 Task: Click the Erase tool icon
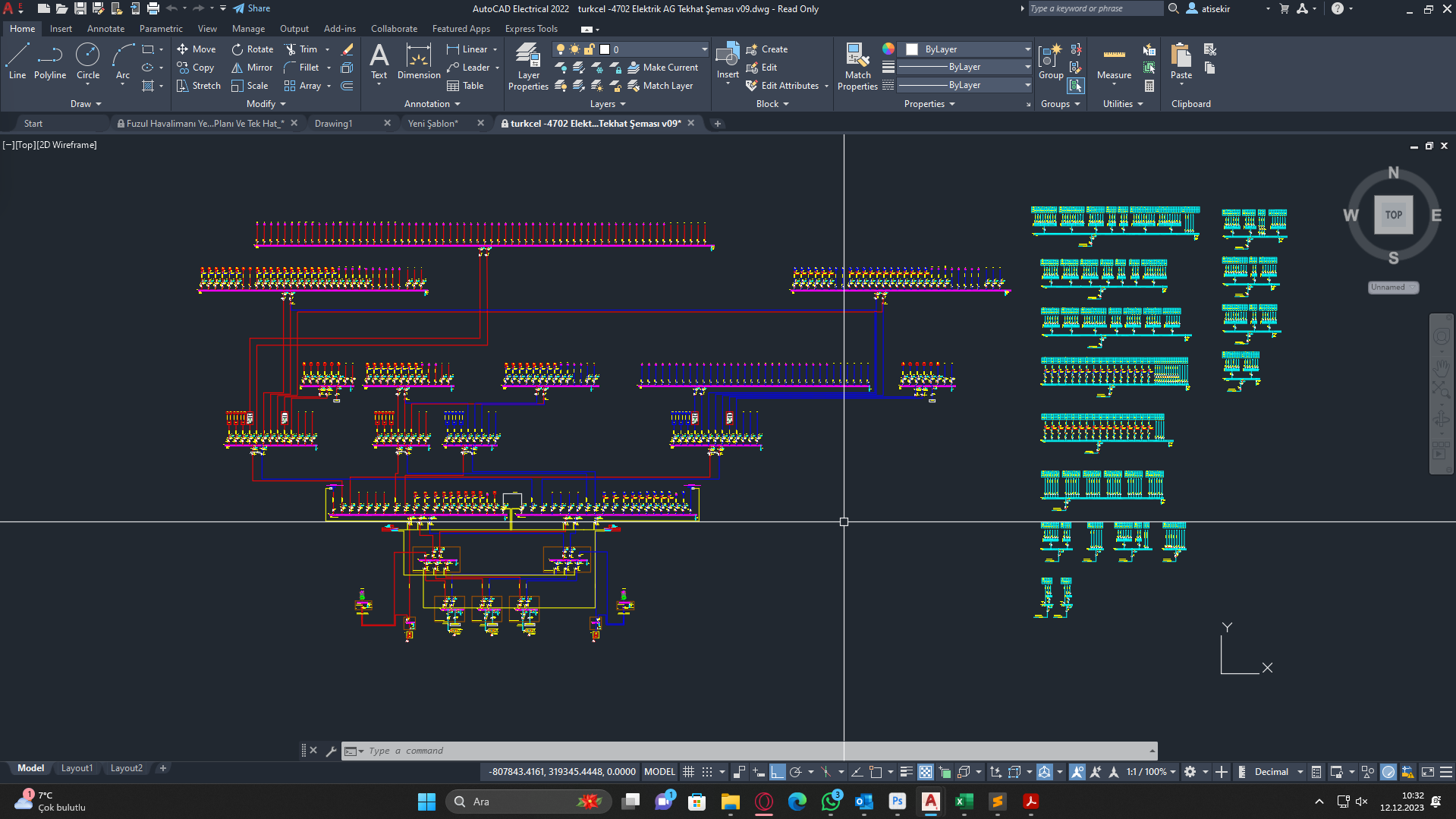[347, 49]
